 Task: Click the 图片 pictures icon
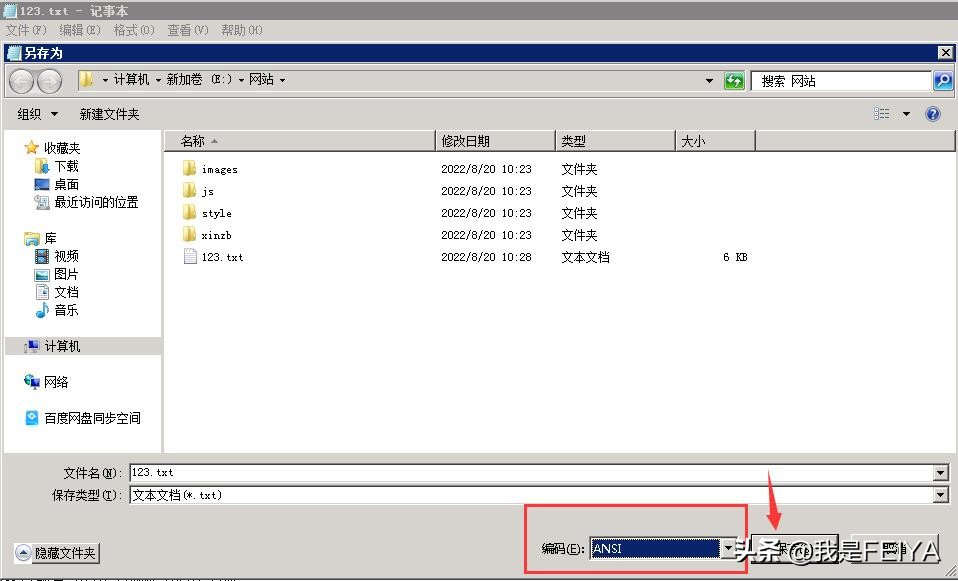coord(42,274)
